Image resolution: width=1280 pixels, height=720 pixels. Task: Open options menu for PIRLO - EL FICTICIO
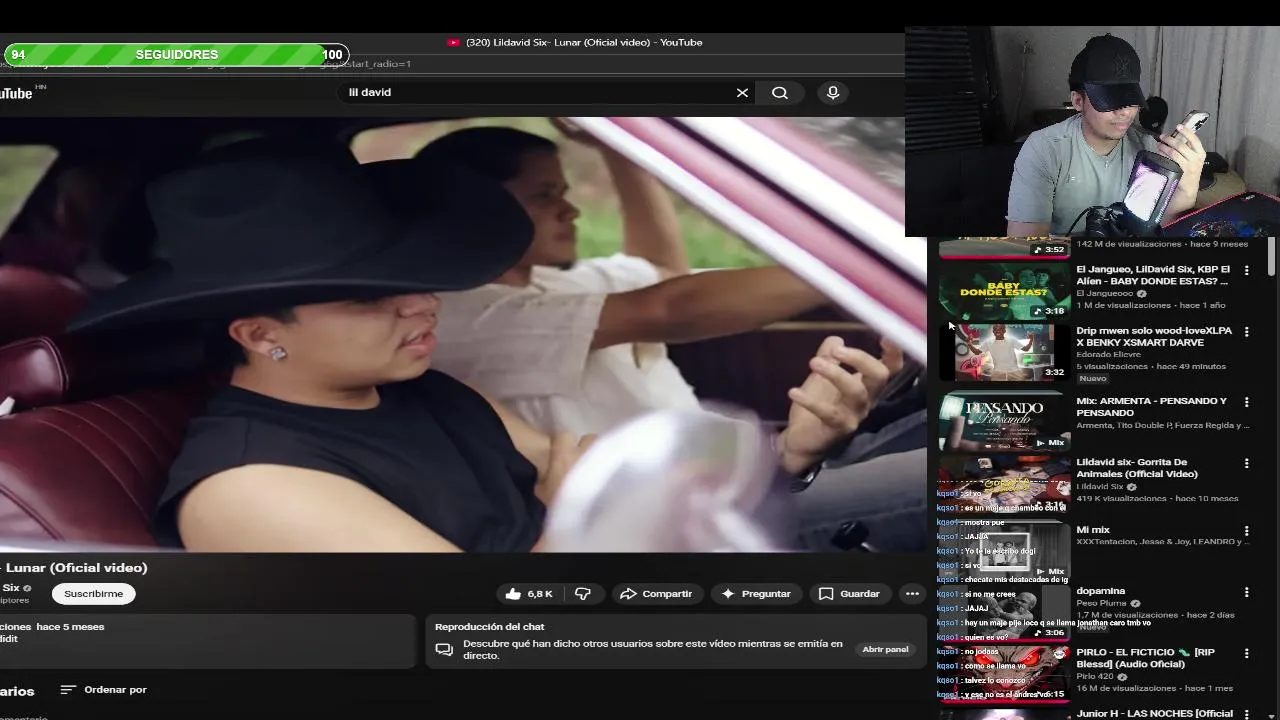coord(1246,653)
